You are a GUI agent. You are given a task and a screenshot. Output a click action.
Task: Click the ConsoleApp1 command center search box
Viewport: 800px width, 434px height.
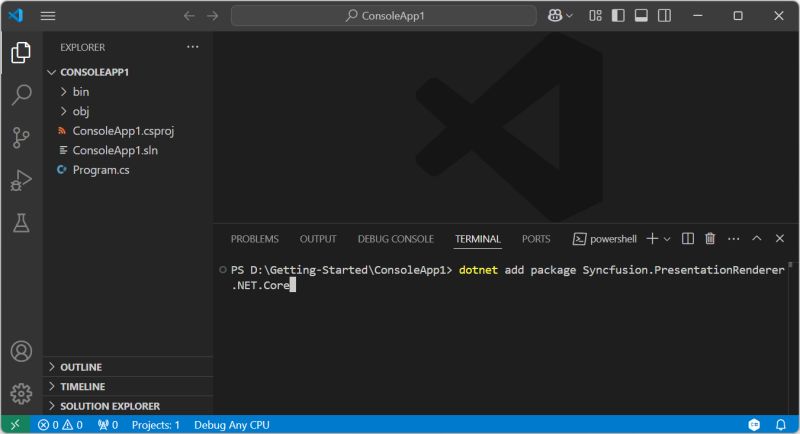384,16
